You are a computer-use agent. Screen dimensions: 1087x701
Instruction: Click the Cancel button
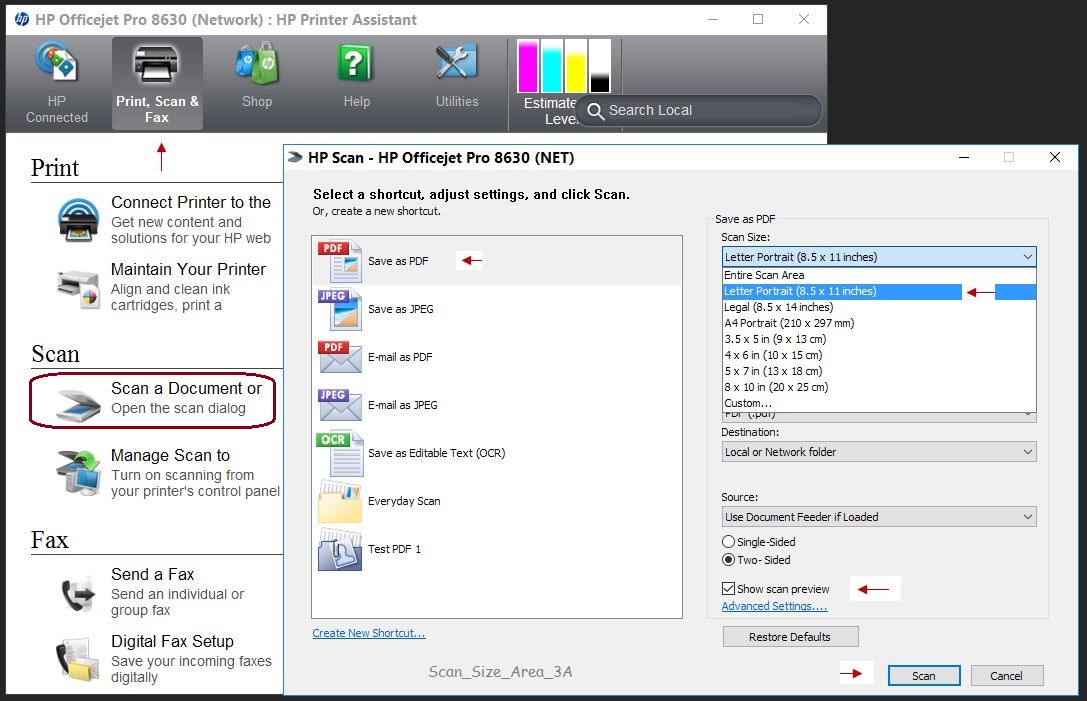pos(1007,676)
